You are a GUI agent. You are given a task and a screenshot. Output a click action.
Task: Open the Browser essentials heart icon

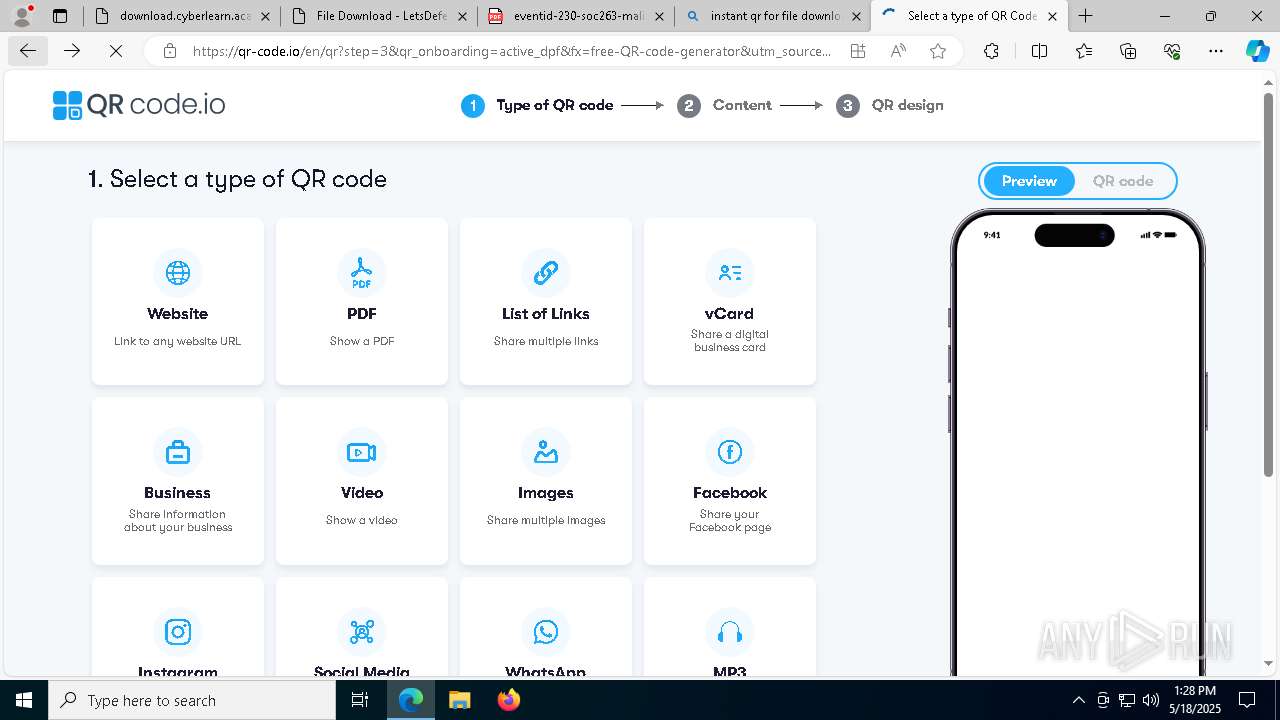[x=1172, y=51]
